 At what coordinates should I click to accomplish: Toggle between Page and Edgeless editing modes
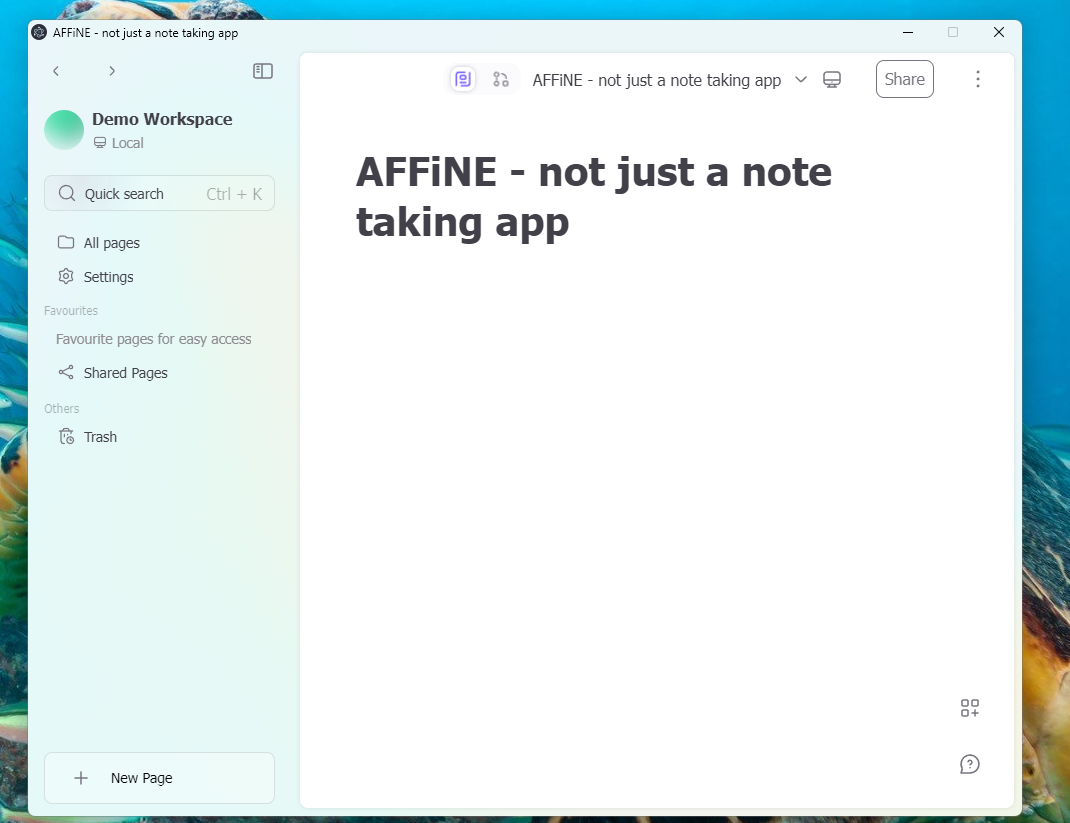pos(481,79)
